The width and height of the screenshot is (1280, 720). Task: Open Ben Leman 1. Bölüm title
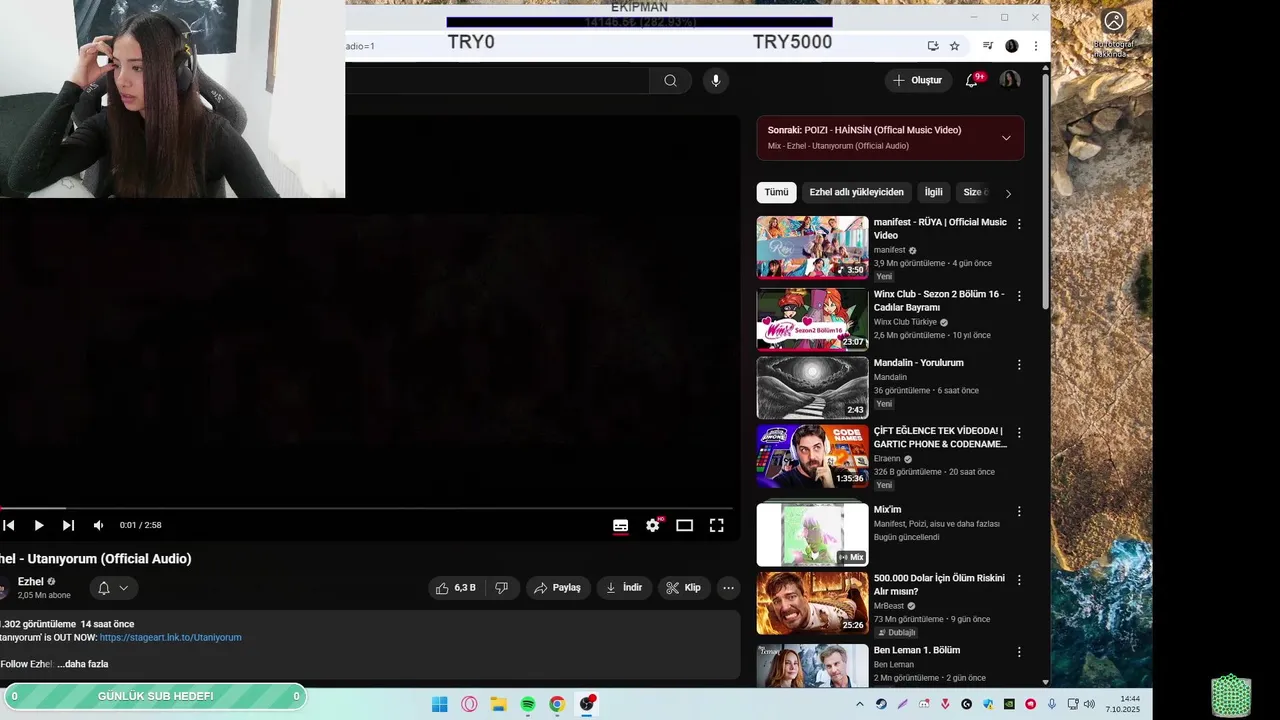click(x=917, y=650)
